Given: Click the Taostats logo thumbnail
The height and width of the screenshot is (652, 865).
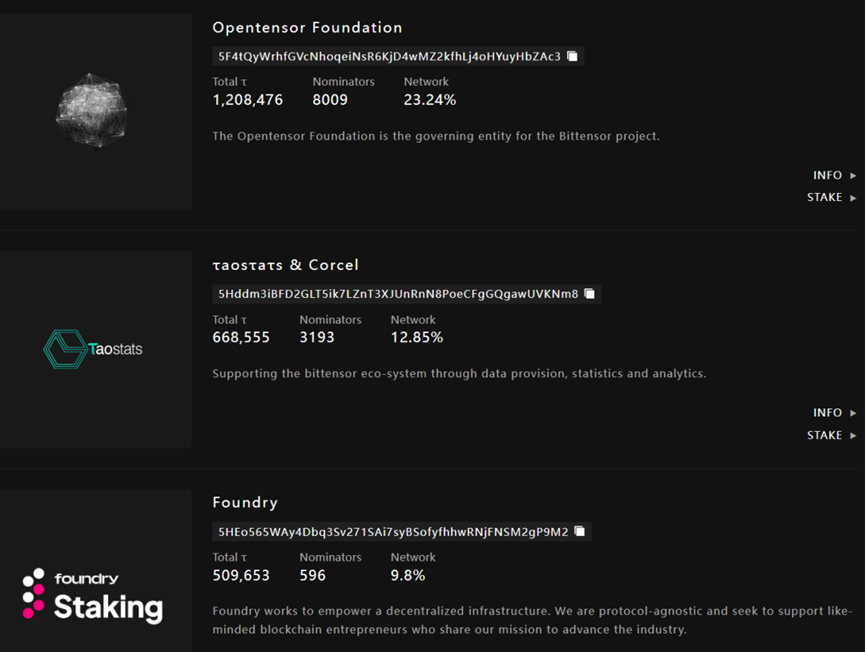Looking at the screenshot, I should coord(95,349).
